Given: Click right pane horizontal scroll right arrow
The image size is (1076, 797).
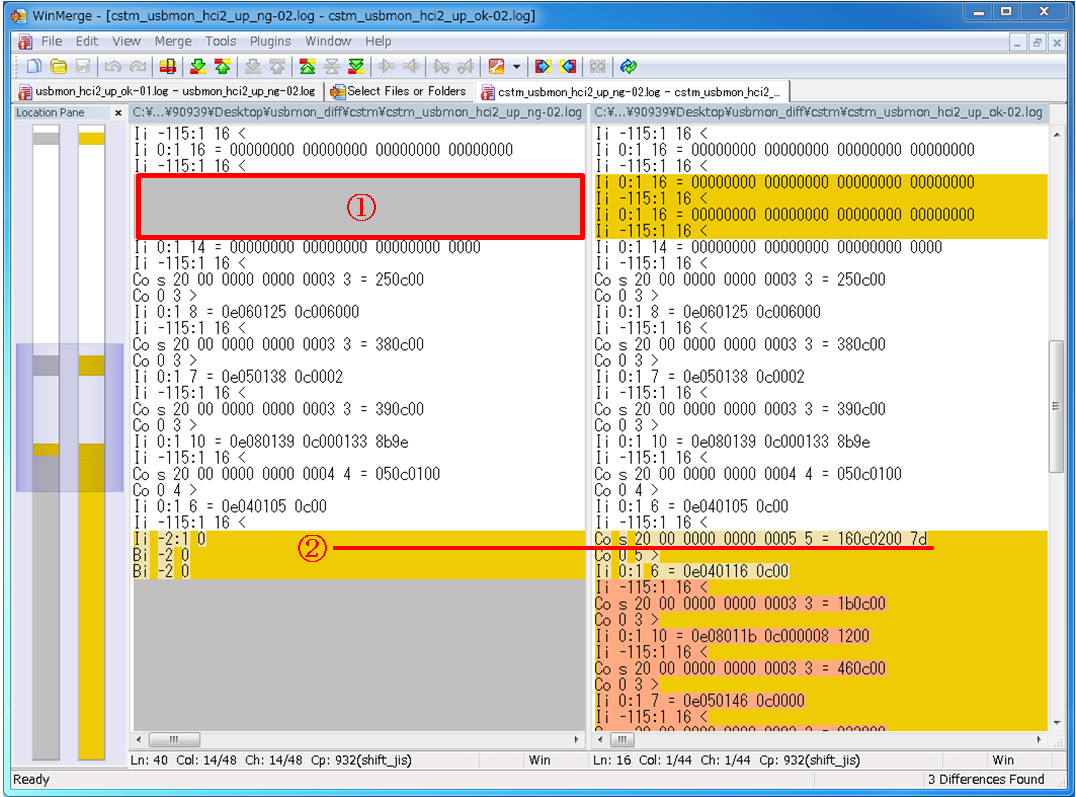Looking at the screenshot, I should [1038, 739].
